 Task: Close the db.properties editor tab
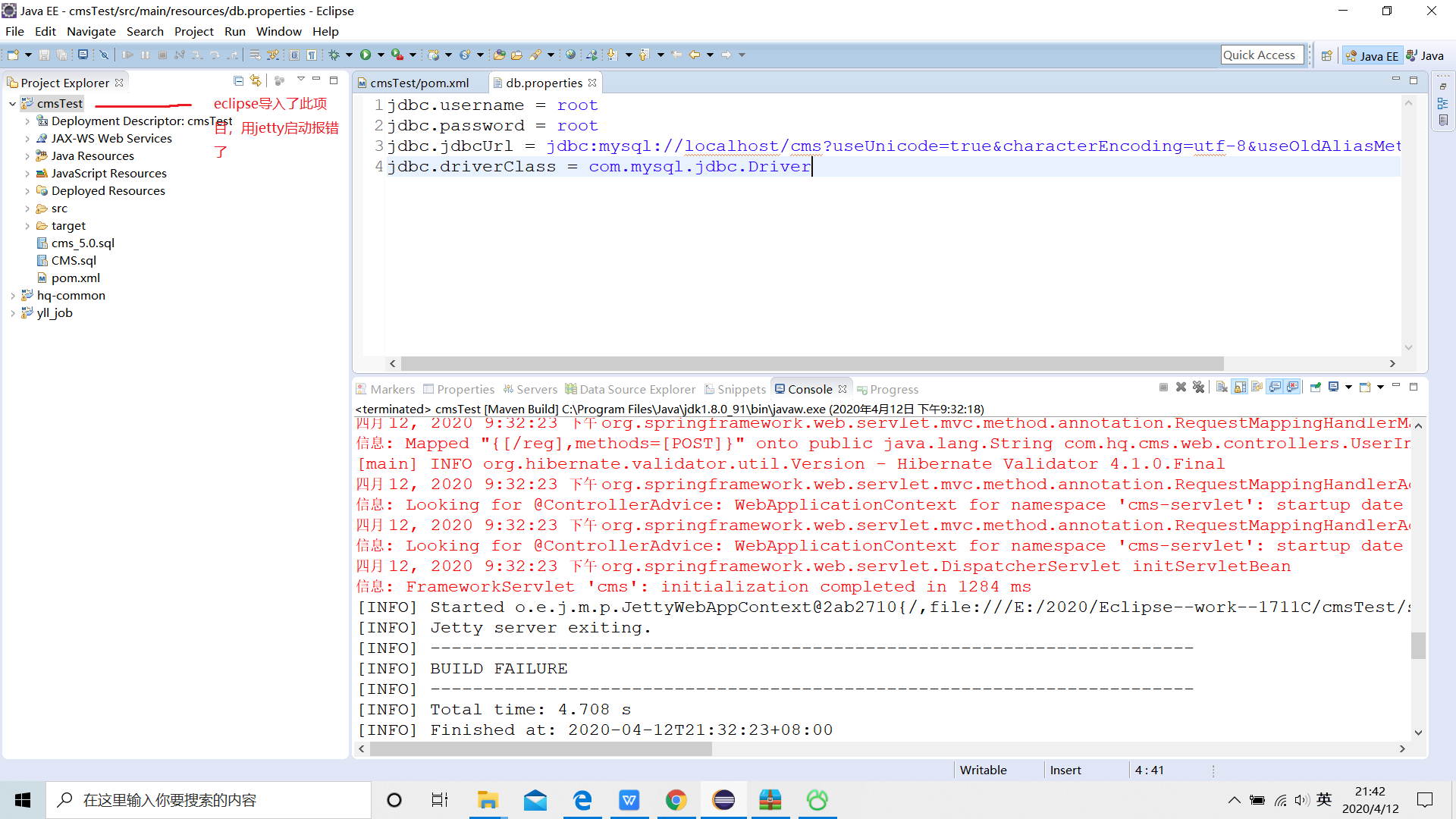click(592, 83)
